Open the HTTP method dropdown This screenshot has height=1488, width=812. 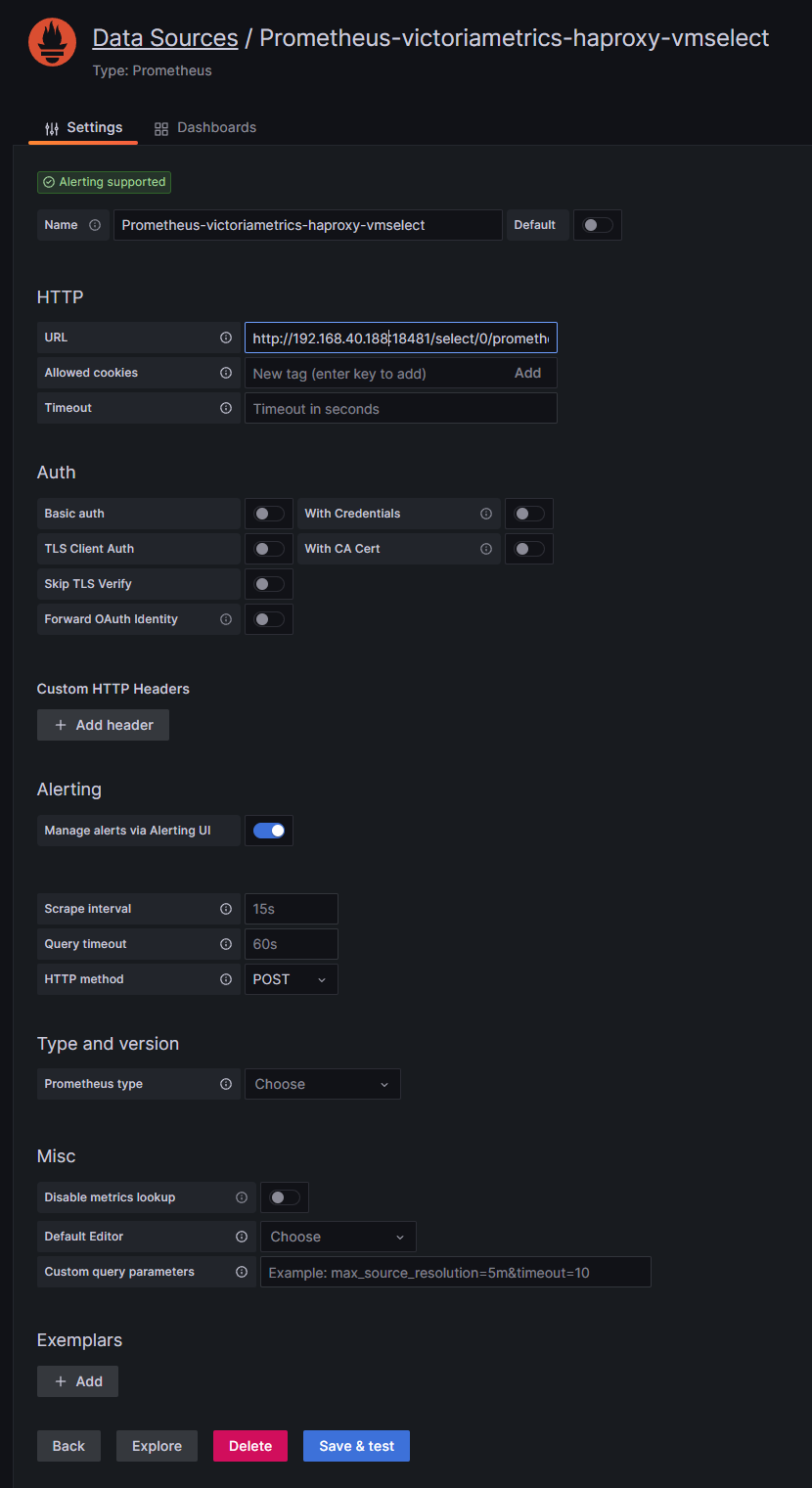291,979
